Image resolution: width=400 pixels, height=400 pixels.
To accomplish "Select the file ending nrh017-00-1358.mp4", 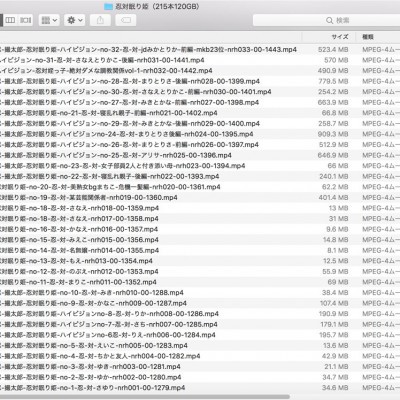I will pyautogui.click(x=200, y=219).
